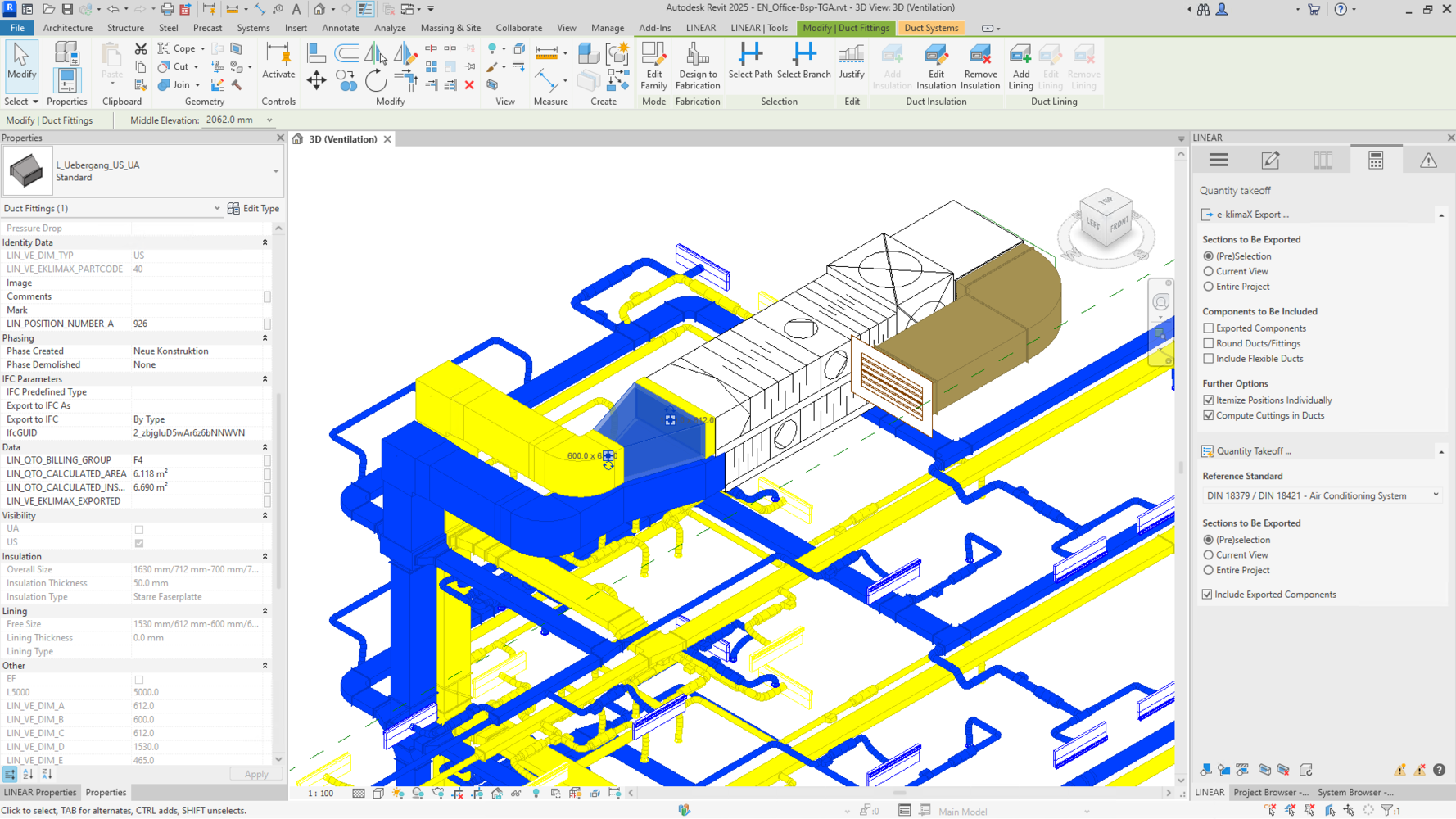The image size is (1456, 819).
Task: Click the e-klimaX Export button
Action: coord(1252,215)
